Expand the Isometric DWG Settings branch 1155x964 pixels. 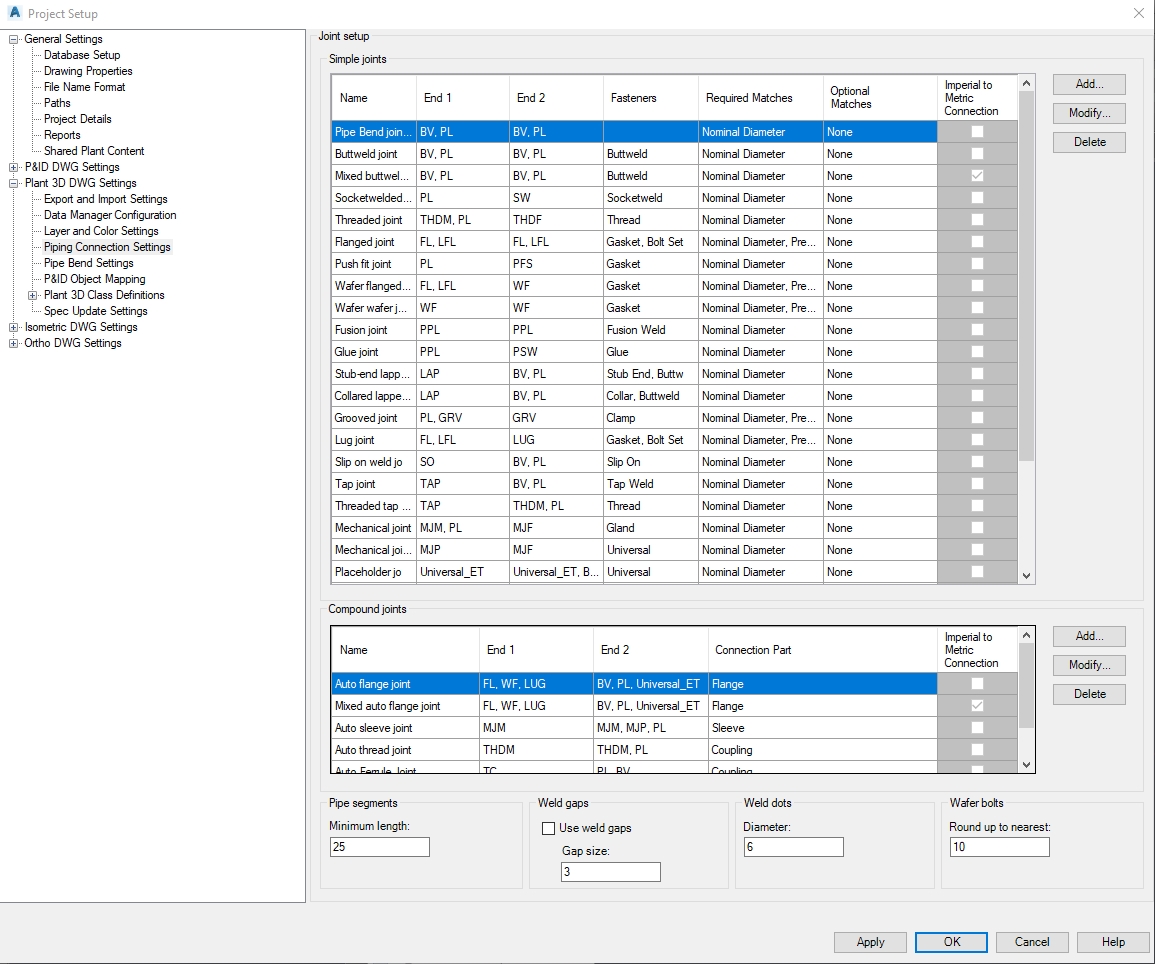[12, 327]
